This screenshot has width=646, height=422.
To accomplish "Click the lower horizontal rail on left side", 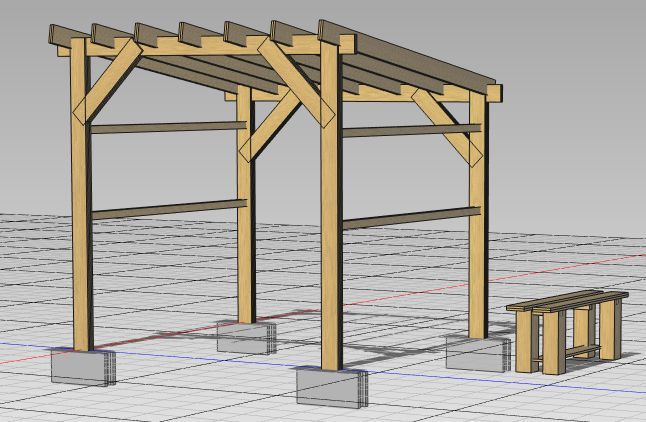I will coord(165,209).
